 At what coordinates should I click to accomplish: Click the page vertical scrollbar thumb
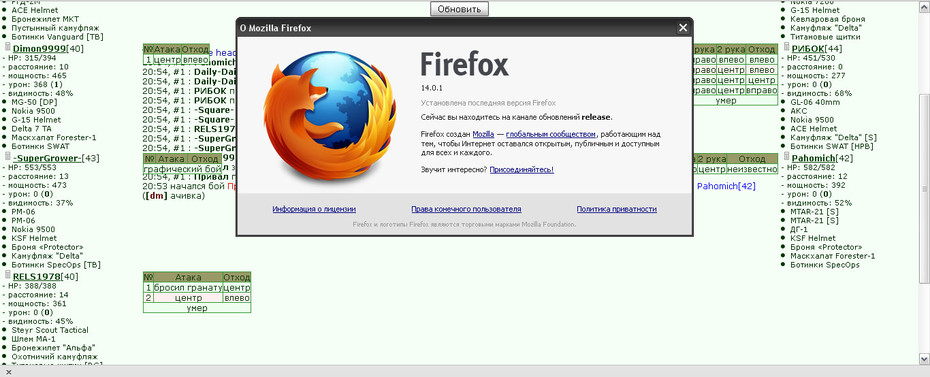tap(925, 188)
